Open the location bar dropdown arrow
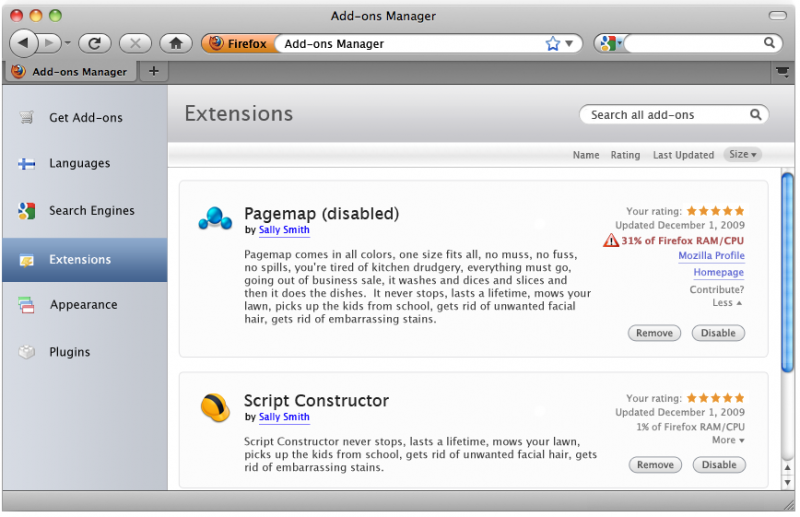Viewport: 800px width, 517px height. 569,43
